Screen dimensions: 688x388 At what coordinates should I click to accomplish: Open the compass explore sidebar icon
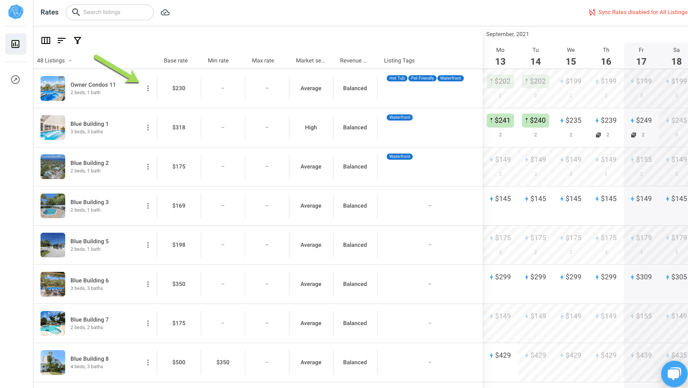[15, 79]
